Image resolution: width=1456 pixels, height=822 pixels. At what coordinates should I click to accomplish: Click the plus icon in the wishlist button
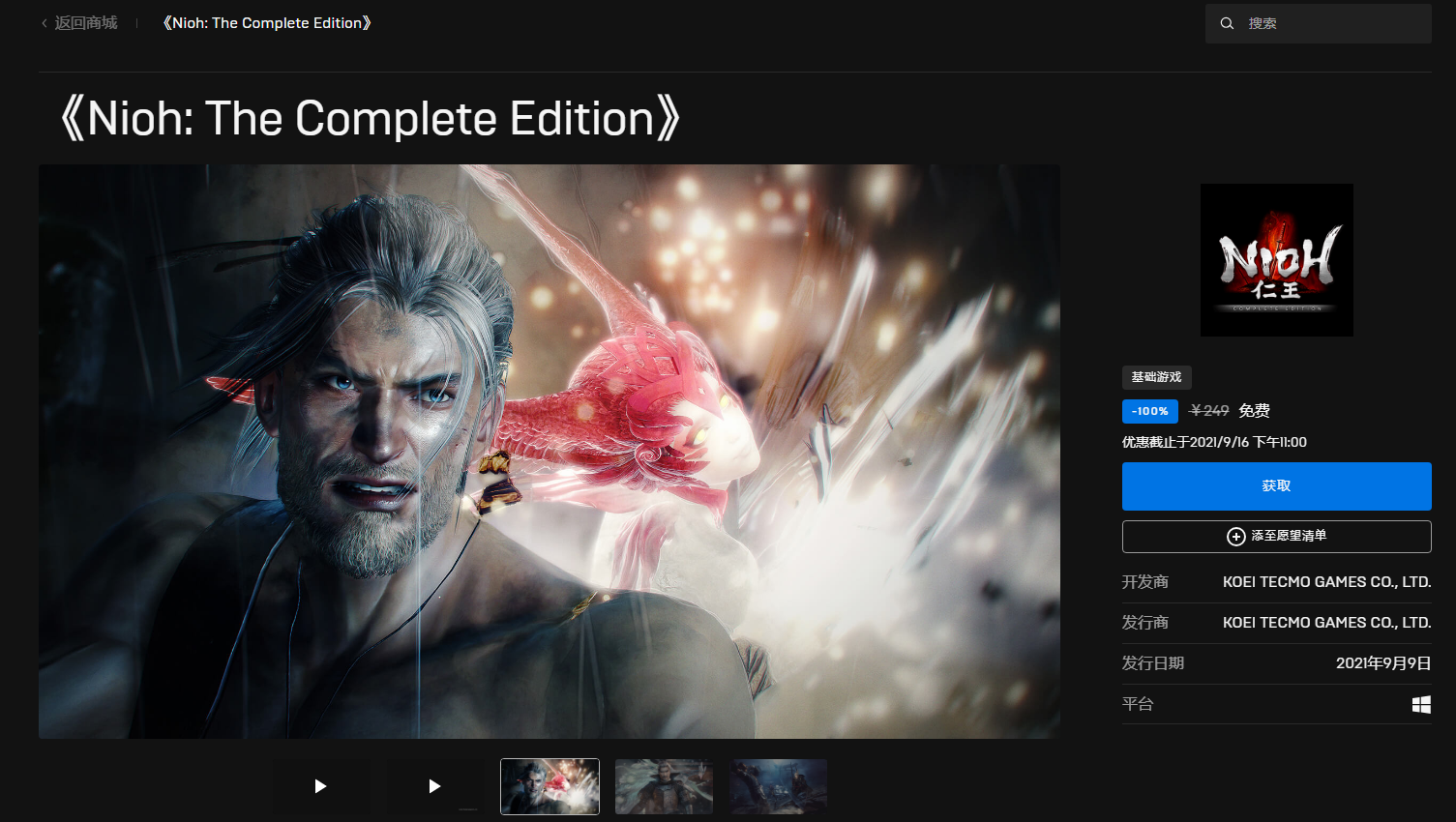click(x=1235, y=537)
